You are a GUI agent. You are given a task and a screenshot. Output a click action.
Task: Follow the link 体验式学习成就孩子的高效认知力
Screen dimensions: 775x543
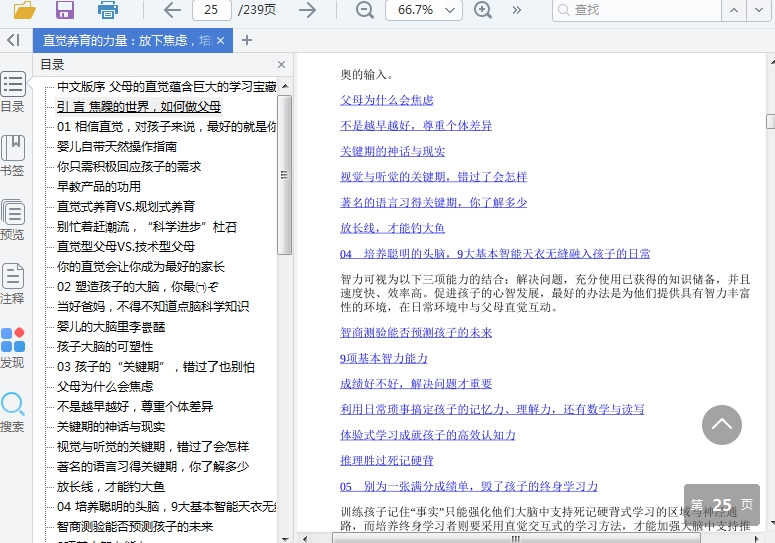click(428, 435)
